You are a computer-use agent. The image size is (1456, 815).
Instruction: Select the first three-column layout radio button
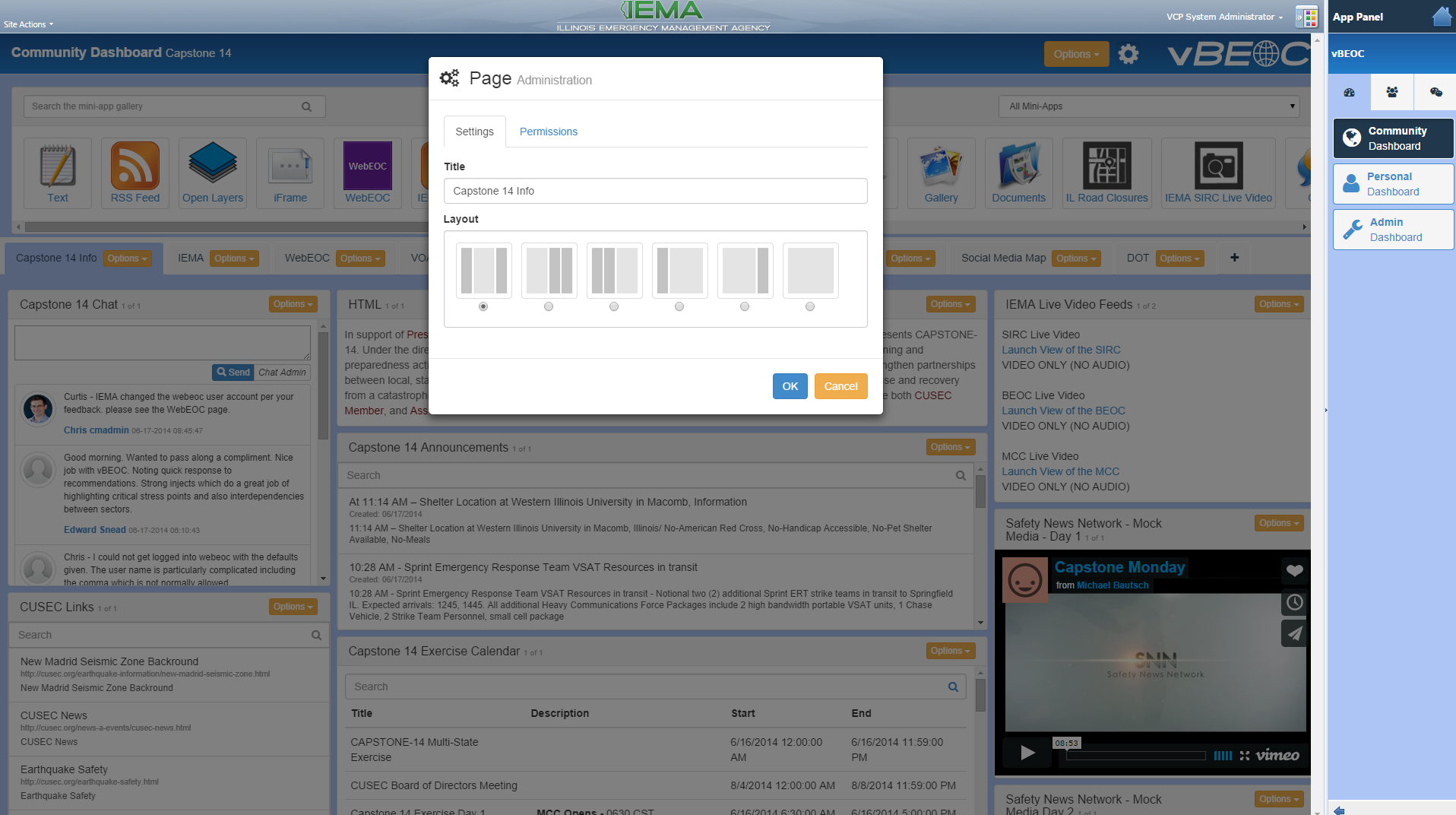[x=483, y=306]
